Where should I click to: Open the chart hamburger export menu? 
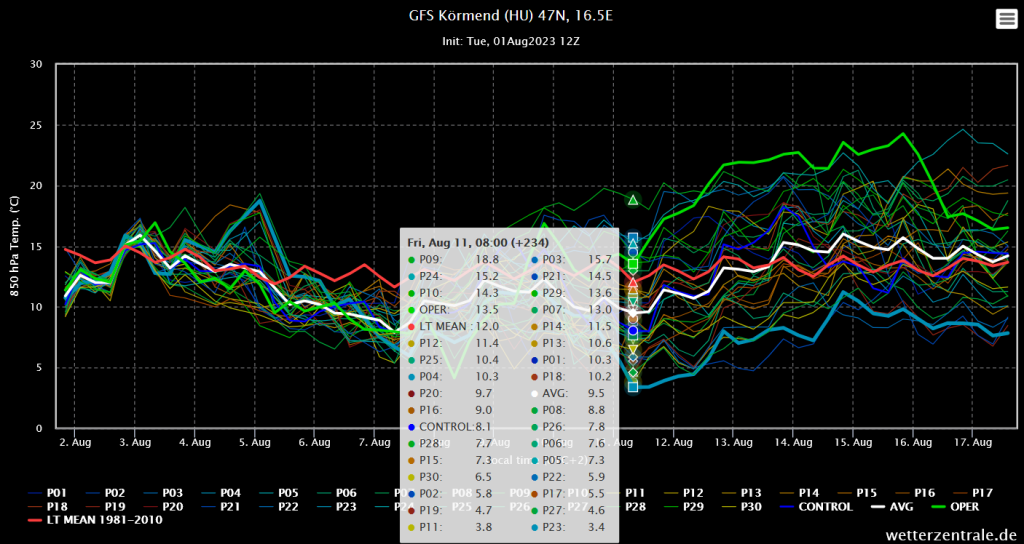[1005, 19]
